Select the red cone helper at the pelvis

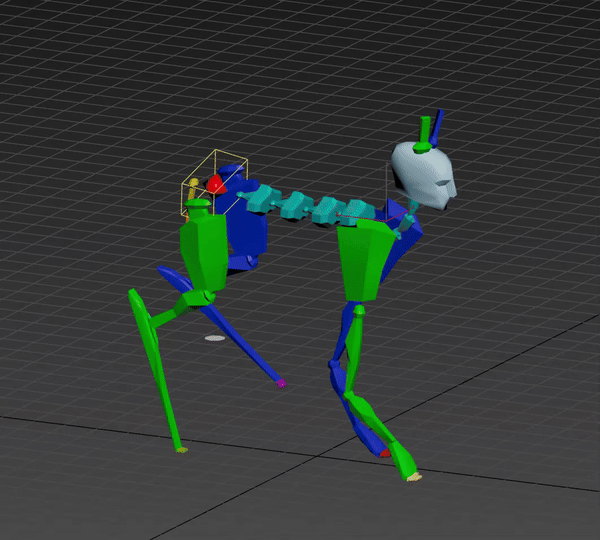216,184
